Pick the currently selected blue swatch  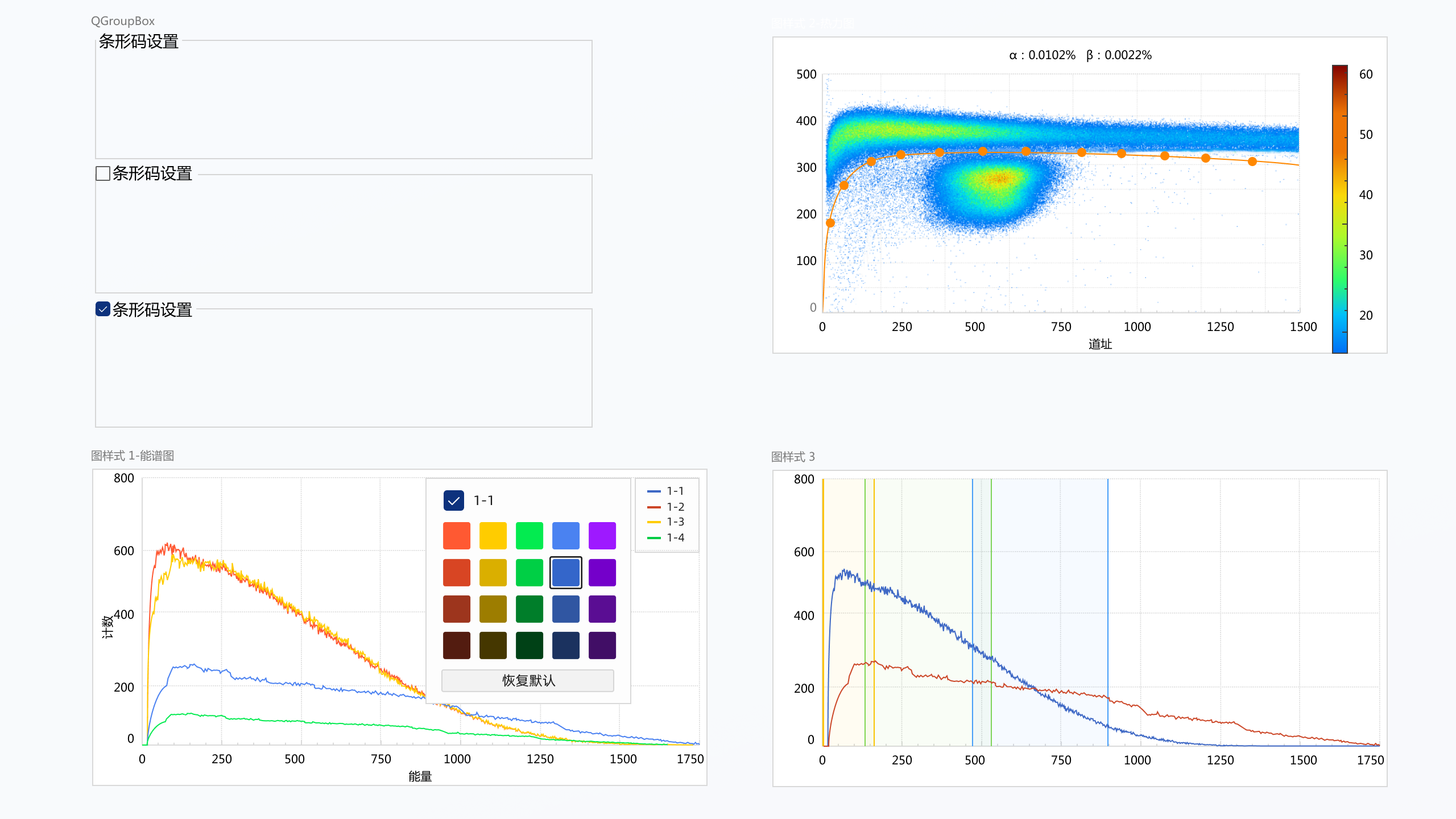click(565, 572)
